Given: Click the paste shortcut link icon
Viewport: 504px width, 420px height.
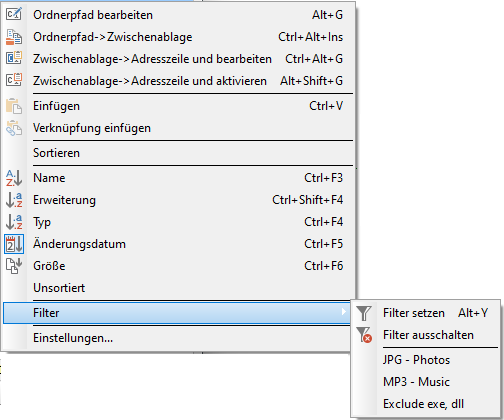Looking at the screenshot, I should coord(14,128).
